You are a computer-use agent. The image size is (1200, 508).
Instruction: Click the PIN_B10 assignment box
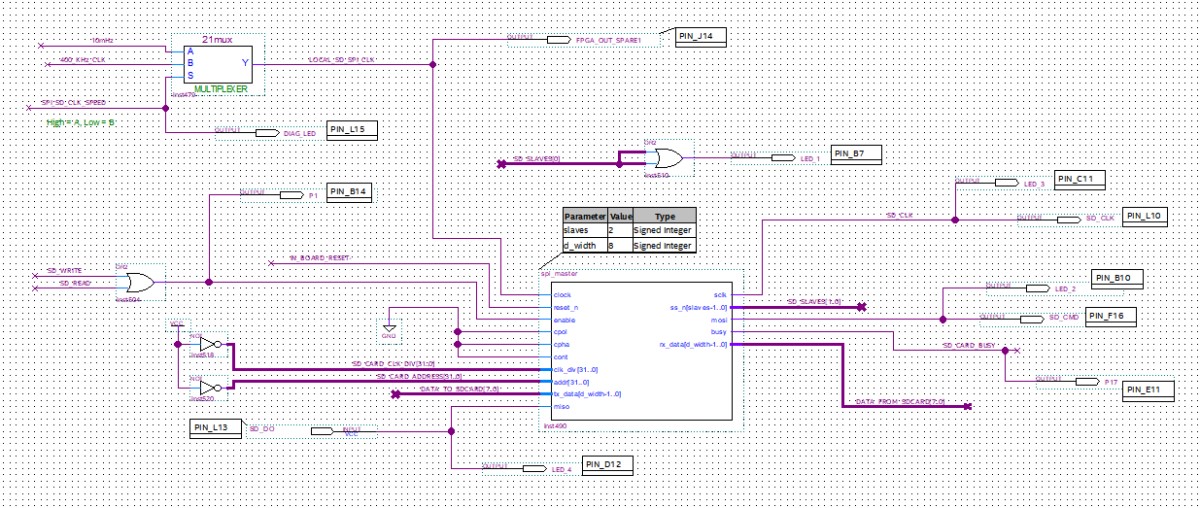click(x=1117, y=278)
